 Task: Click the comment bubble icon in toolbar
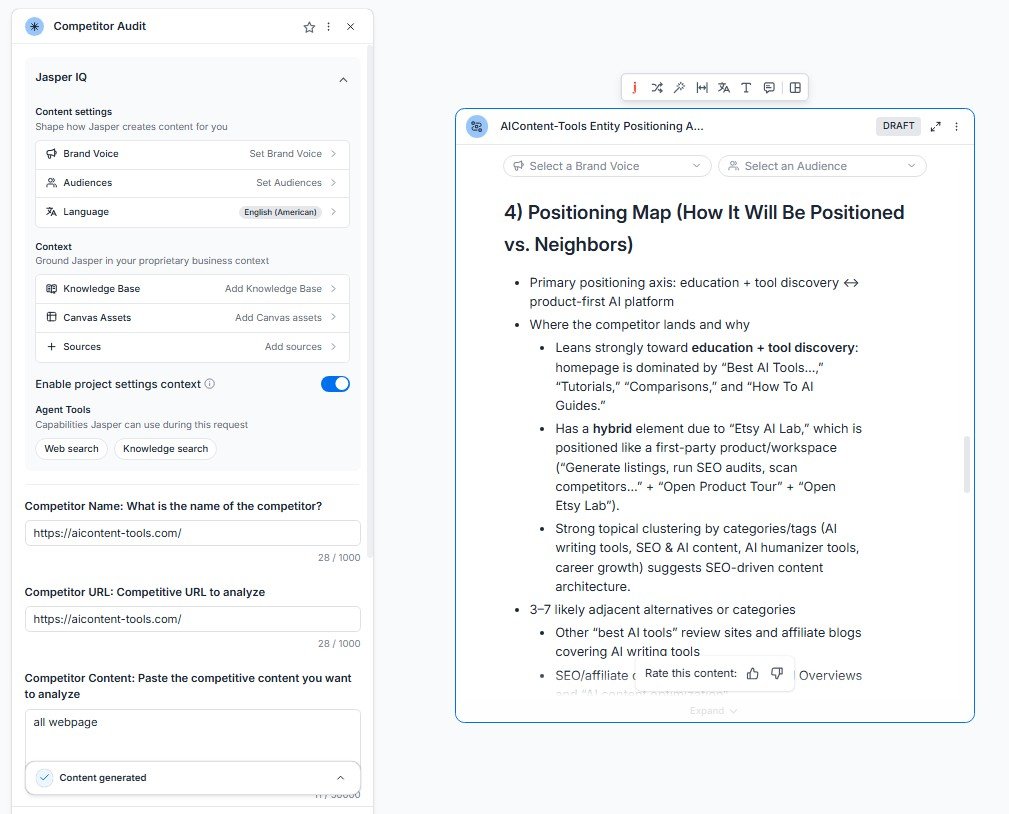[769, 88]
